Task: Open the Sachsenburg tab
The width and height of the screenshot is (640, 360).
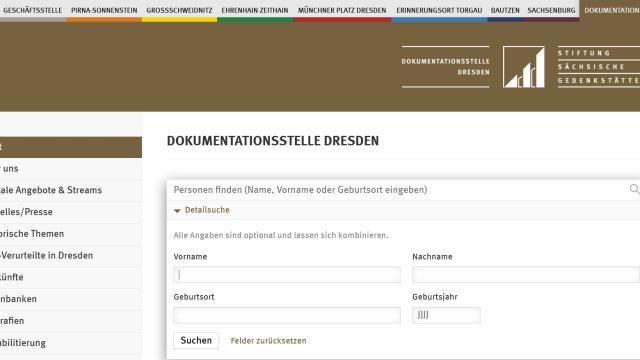Action: point(551,10)
